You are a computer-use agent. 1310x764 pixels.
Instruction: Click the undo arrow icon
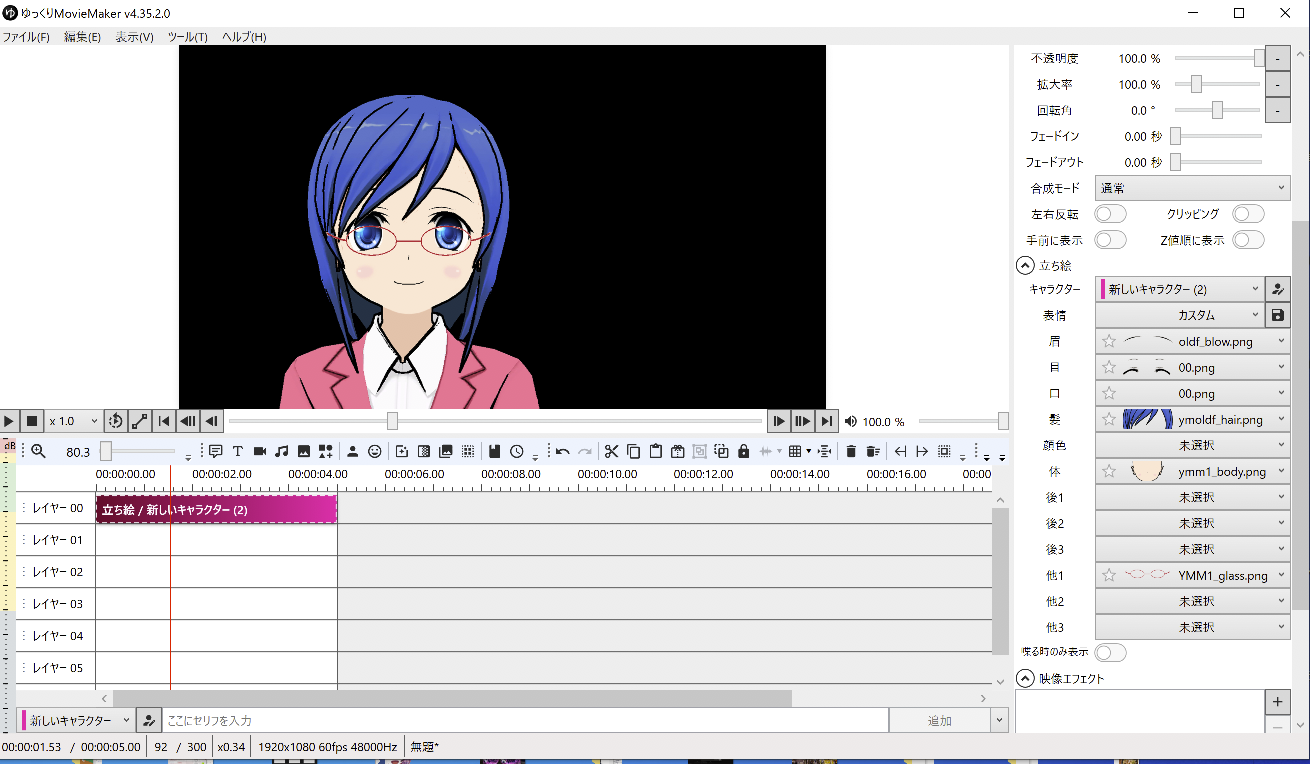[563, 451]
